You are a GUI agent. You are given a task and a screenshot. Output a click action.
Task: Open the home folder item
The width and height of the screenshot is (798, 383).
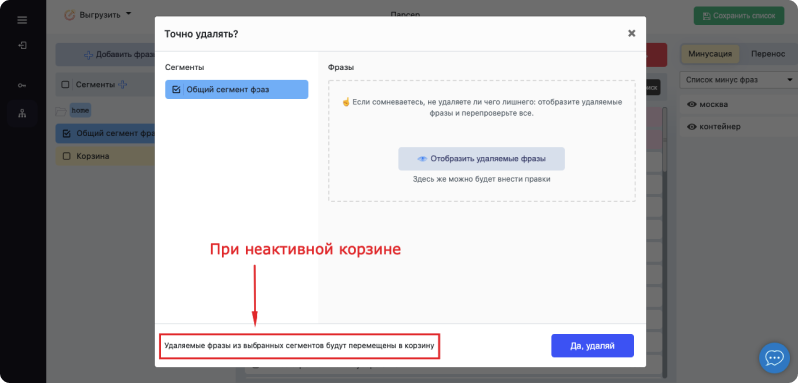(x=80, y=110)
